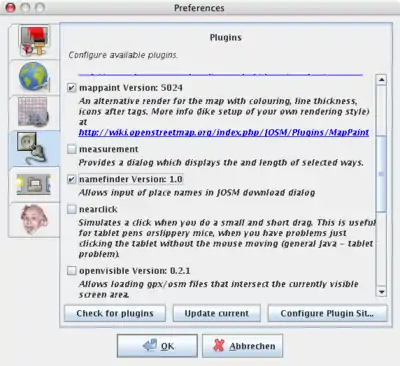Screen dimensions: 400x366
Task: Open the printer toolbar settings tab
Action: pyautogui.click(x=34, y=184)
